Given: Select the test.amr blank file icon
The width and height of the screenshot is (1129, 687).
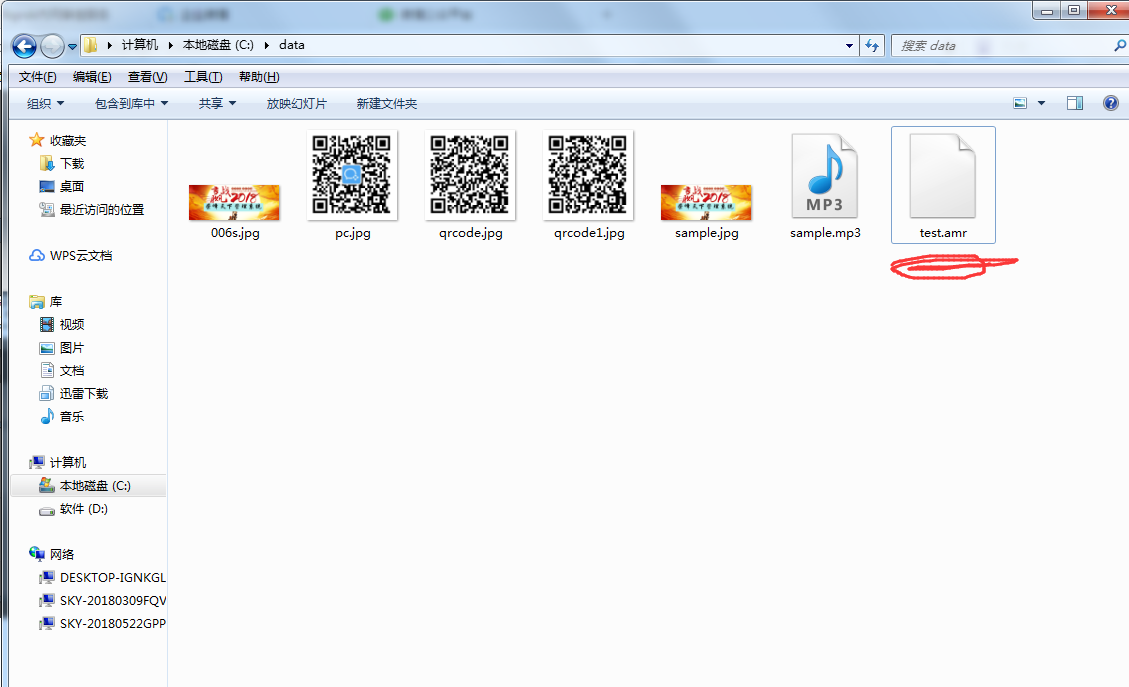Looking at the screenshot, I should [943, 176].
